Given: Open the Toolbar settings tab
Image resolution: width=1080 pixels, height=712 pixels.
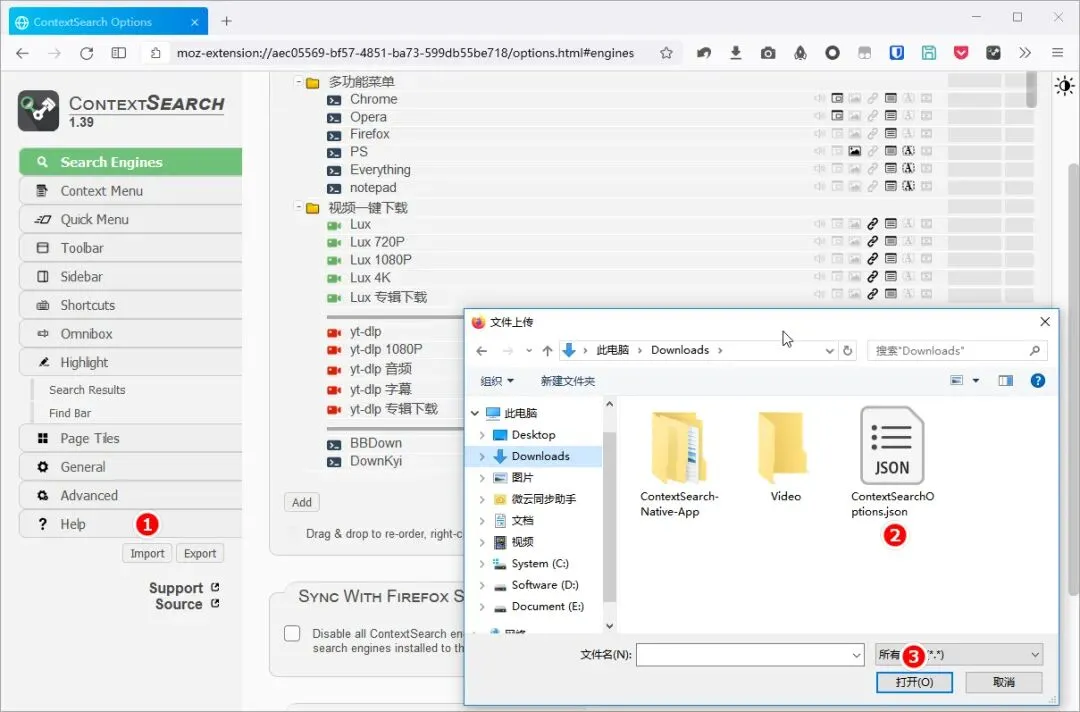Looking at the screenshot, I should pyautogui.click(x=131, y=248).
